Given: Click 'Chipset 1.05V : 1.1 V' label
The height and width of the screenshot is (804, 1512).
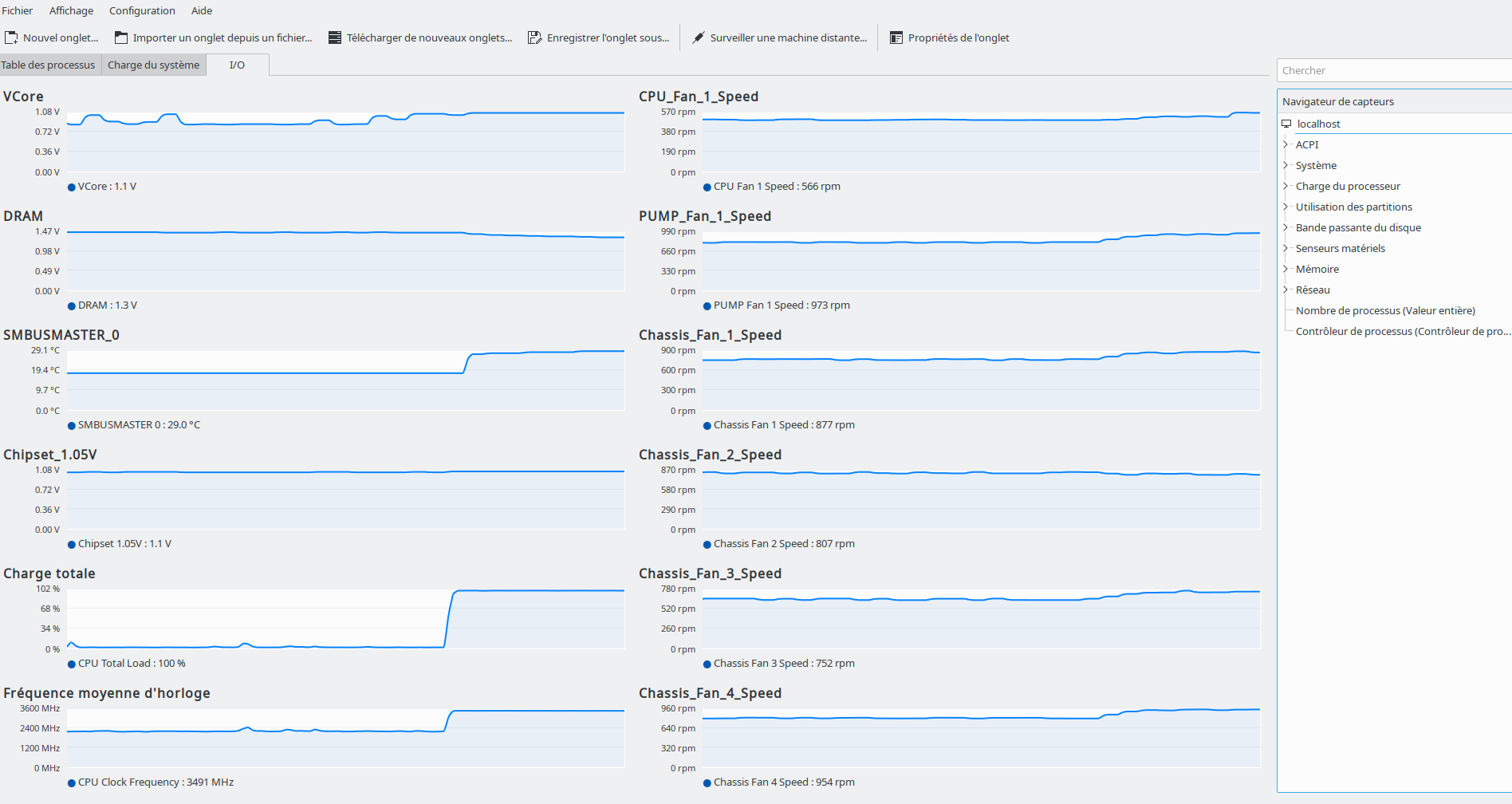Looking at the screenshot, I should (124, 544).
